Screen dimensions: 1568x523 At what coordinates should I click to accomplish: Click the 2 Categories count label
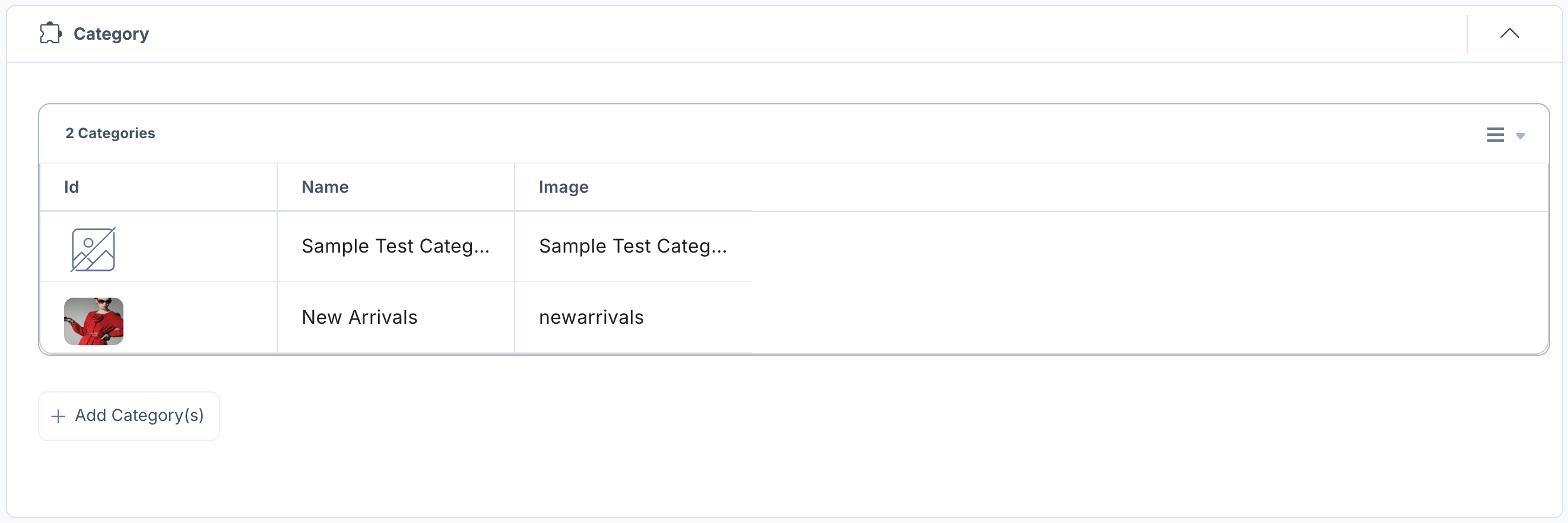tap(110, 133)
